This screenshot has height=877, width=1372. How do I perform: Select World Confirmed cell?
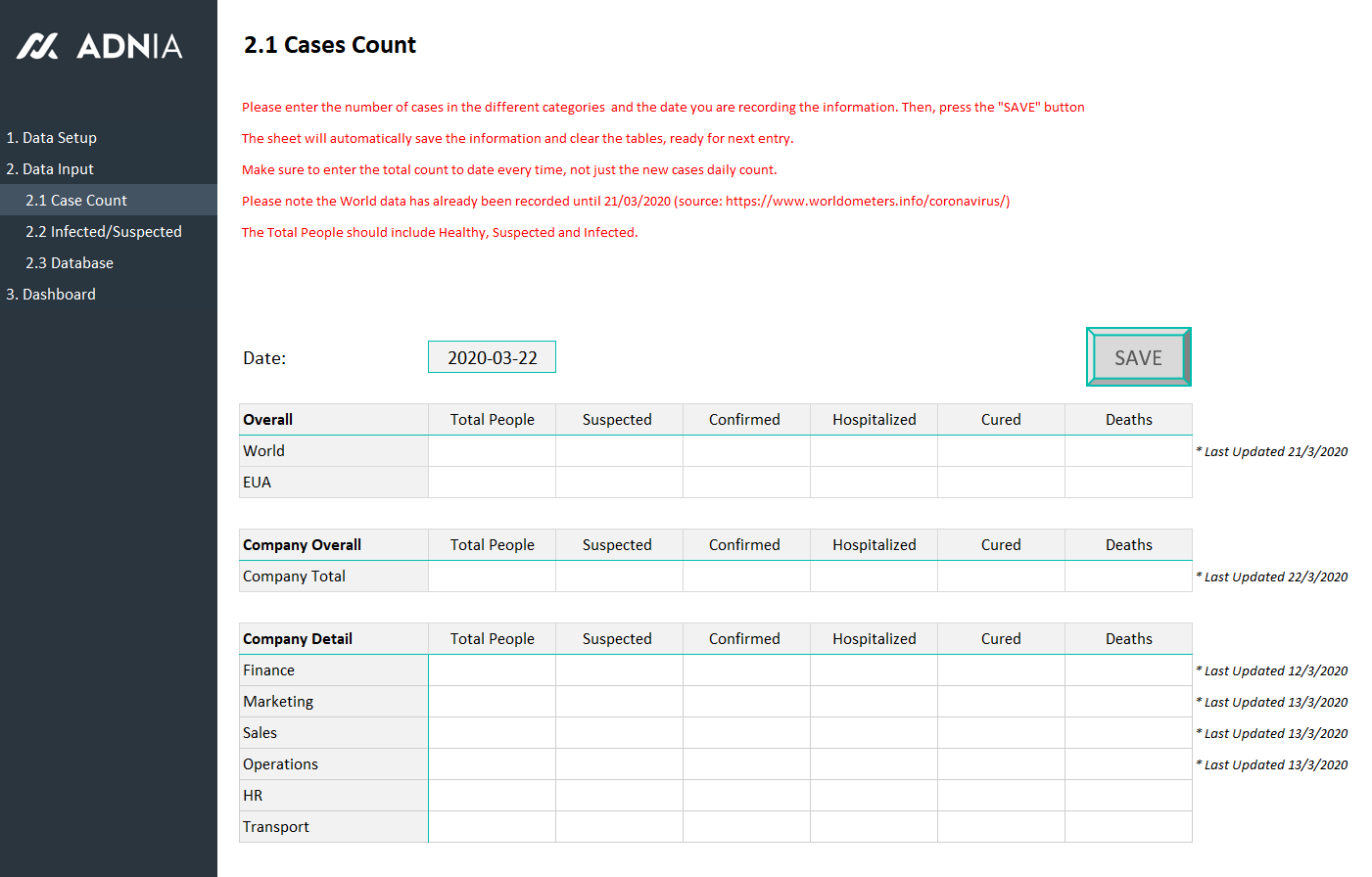point(746,451)
